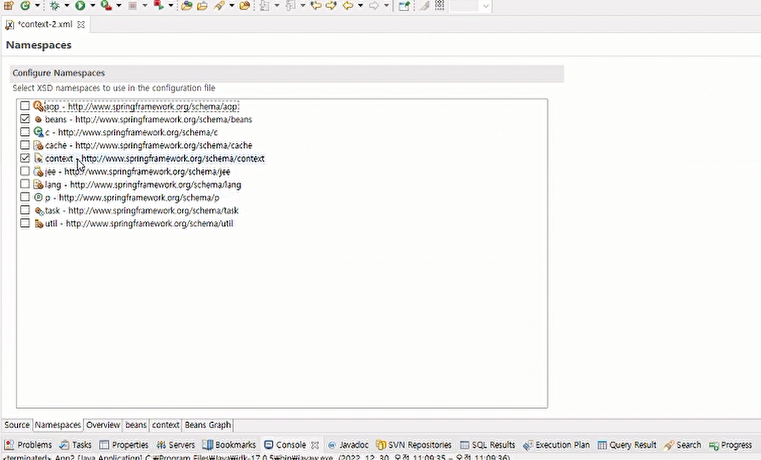The image size is (761, 460).
Task: Click the Execution Plan view icon
Action: (x=528, y=445)
